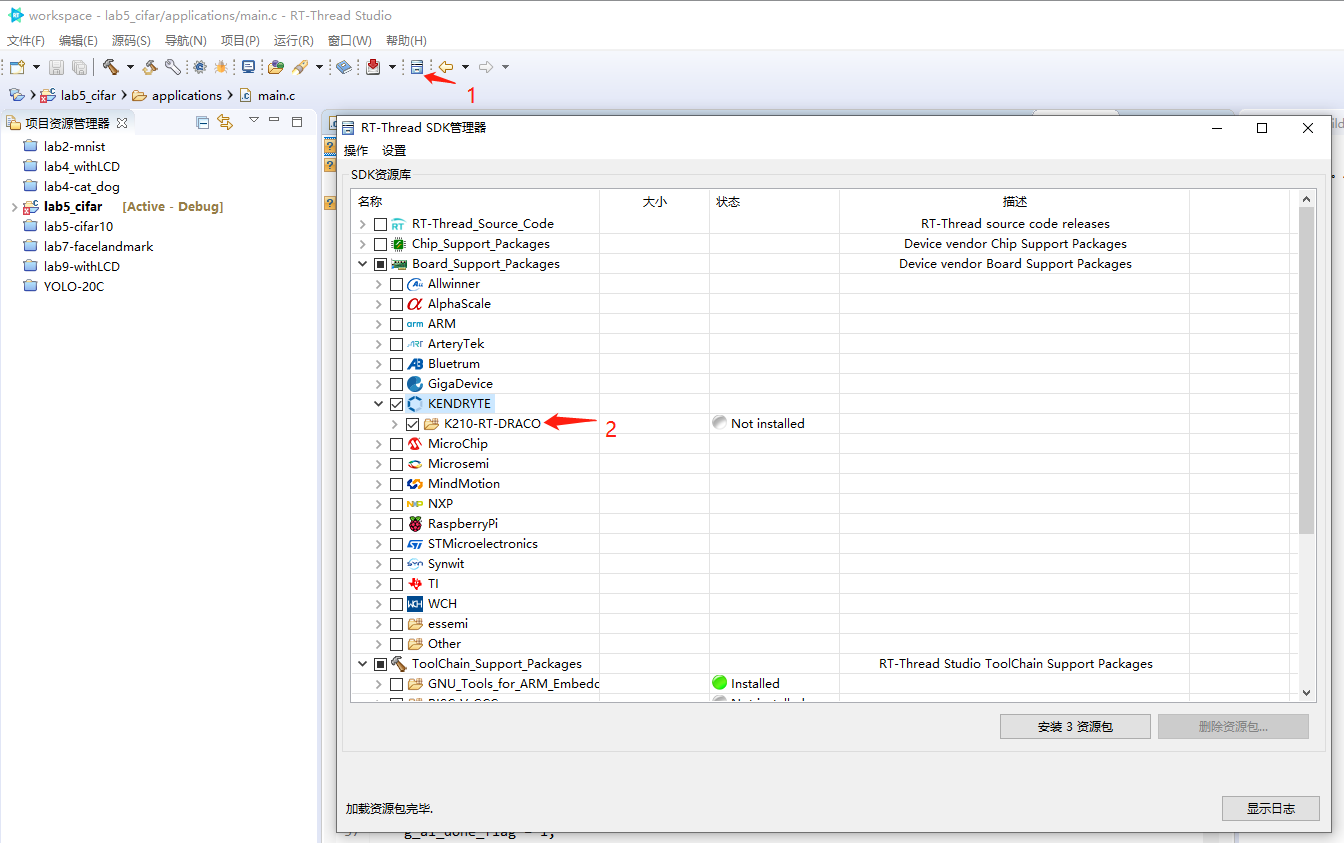1344x843 pixels.
Task: Click the 状态 column header
Action: (x=774, y=202)
